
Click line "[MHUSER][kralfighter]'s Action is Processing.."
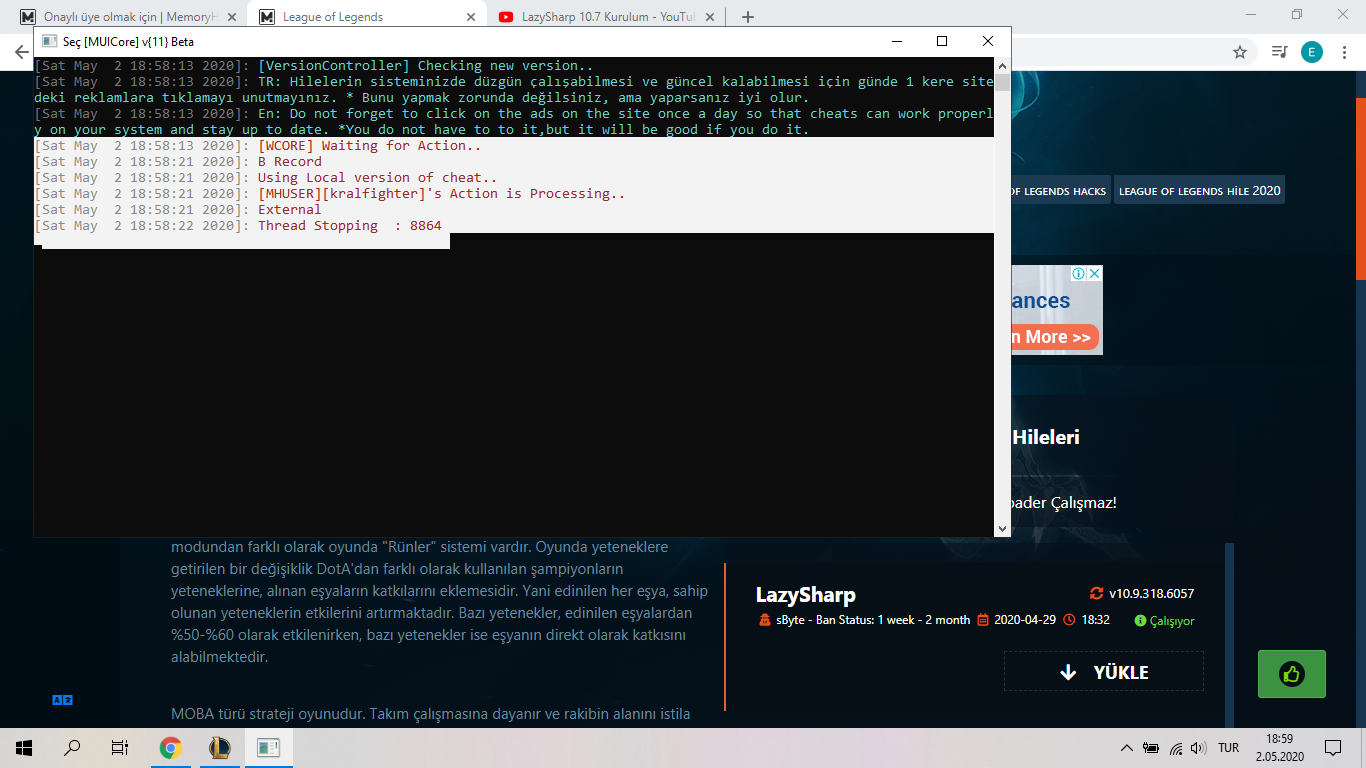pos(442,194)
